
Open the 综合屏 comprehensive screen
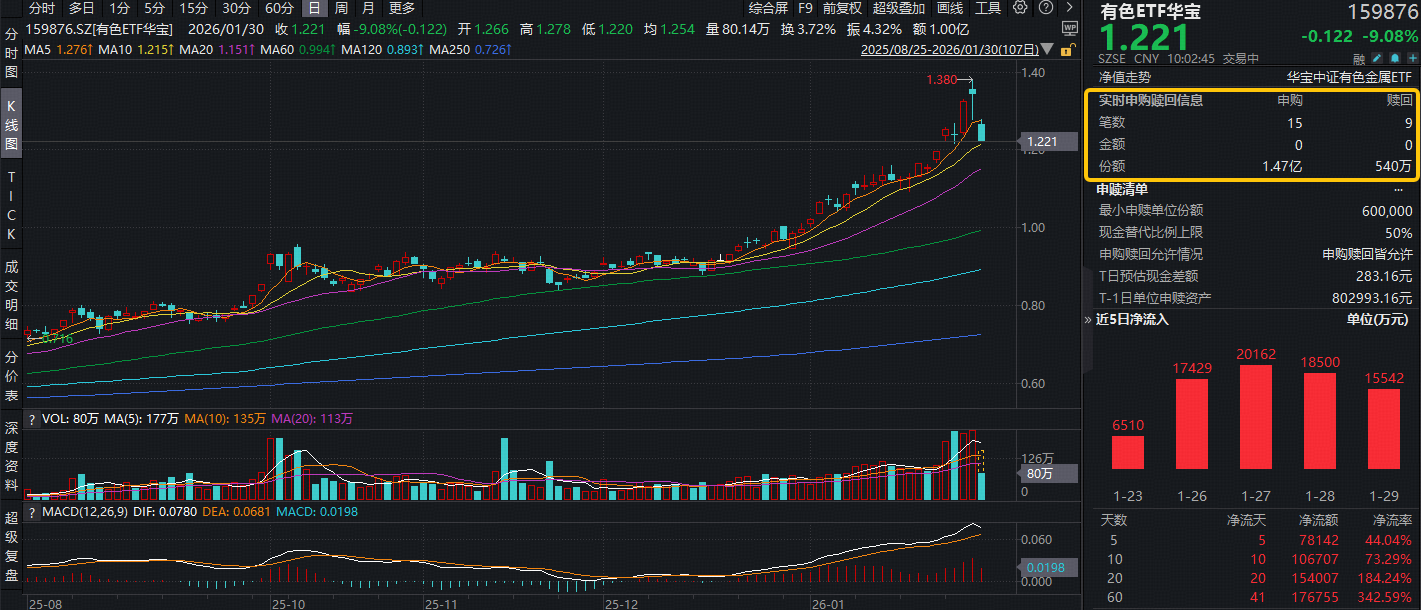pyautogui.click(x=768, y=8)
